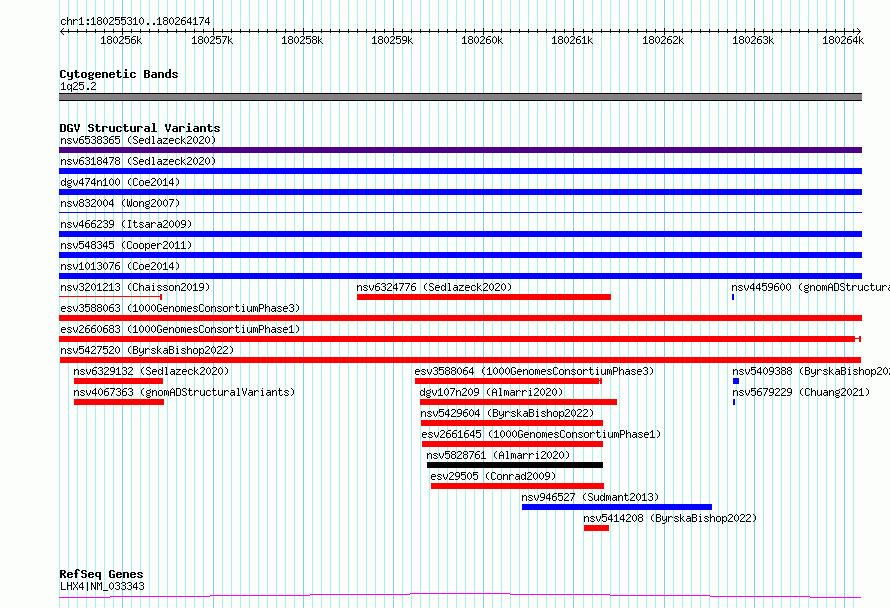Click the 180258k ruler position
Viewport: 890px width, 608px height.
pos(302,40)
